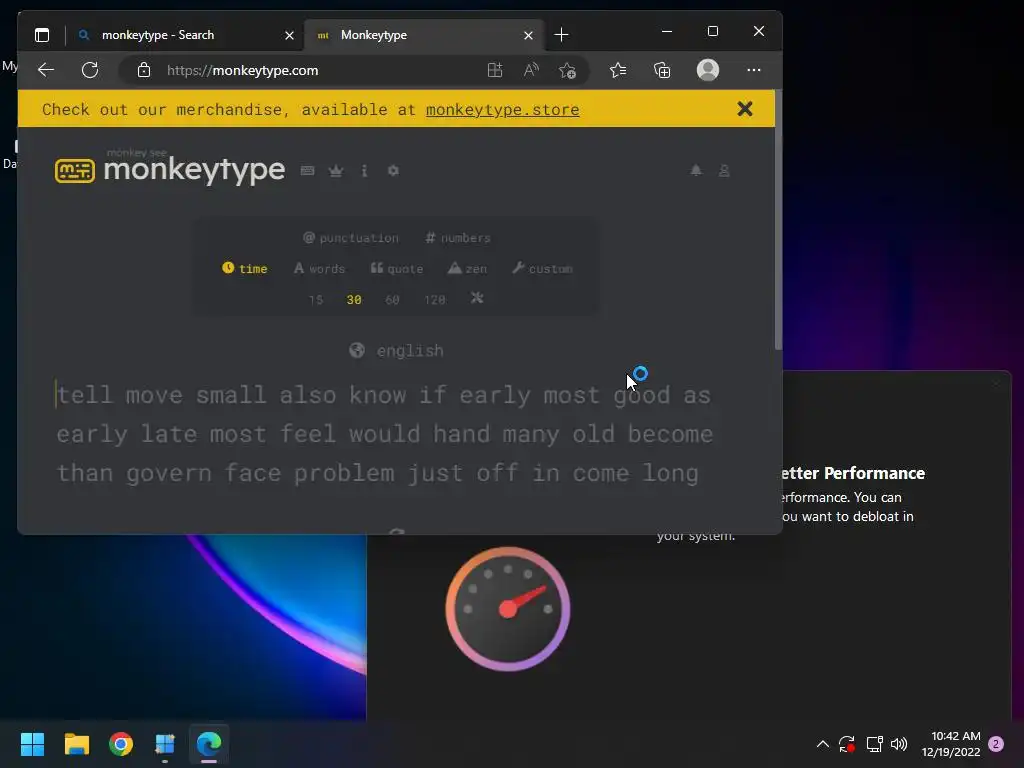Open Microsoft Edge from the taskbar
The width and height of the screenshot is (1024, 768).
pyautogui.click(x=209, y=744)
